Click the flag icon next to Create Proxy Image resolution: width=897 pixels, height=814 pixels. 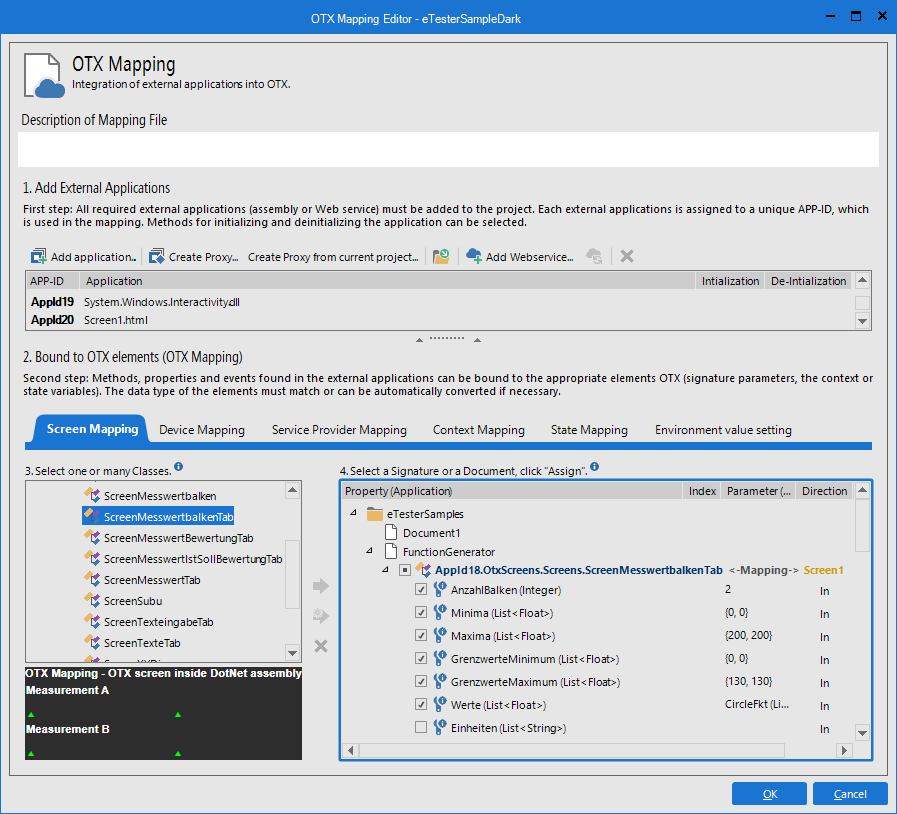click(x=440, y=256)
